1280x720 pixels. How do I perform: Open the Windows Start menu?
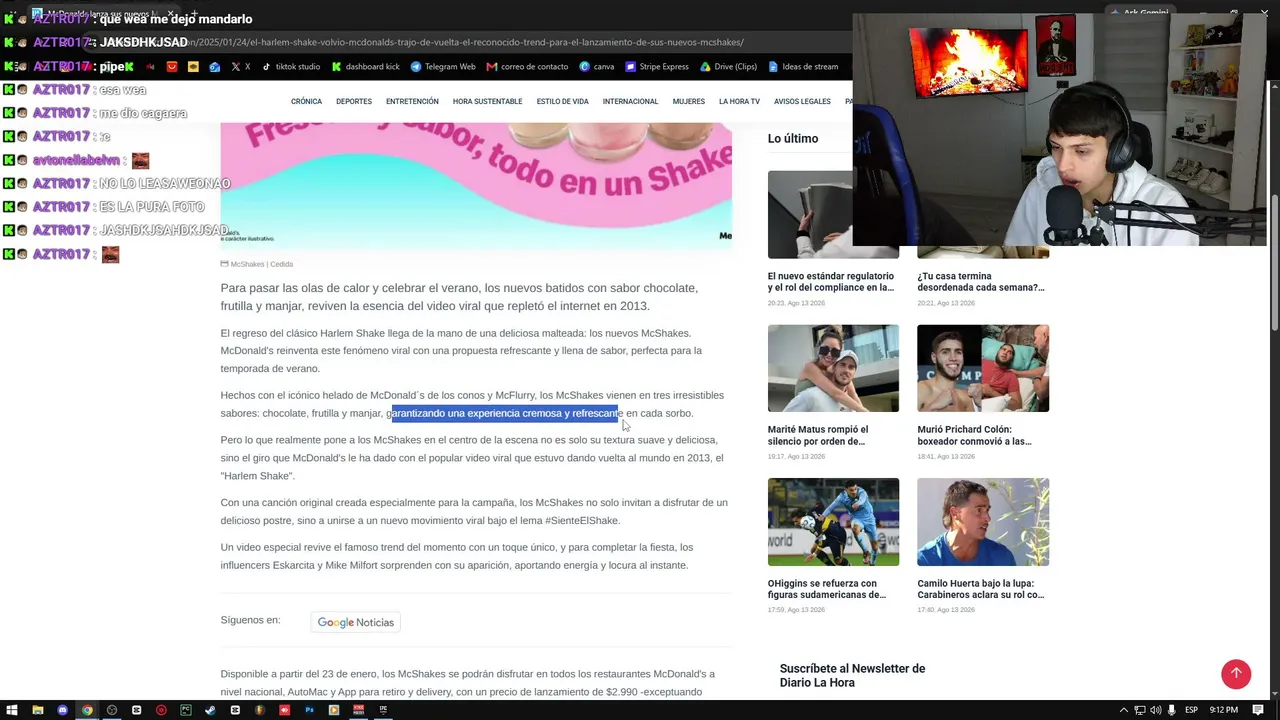(x=12, y=710)
